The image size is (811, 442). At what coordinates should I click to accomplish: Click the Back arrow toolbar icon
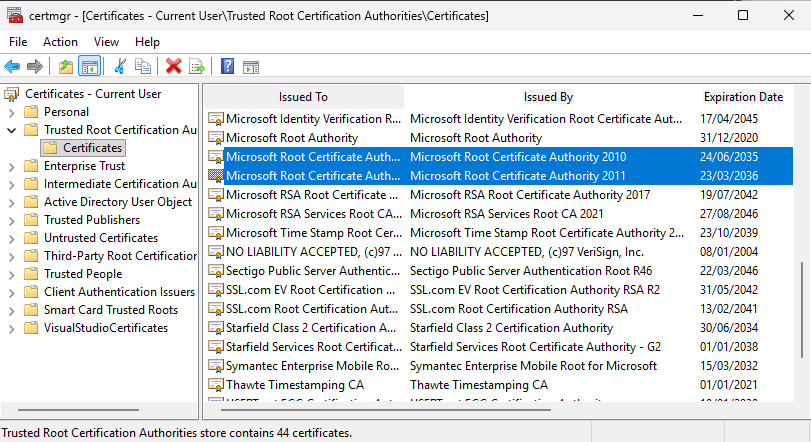12,66
